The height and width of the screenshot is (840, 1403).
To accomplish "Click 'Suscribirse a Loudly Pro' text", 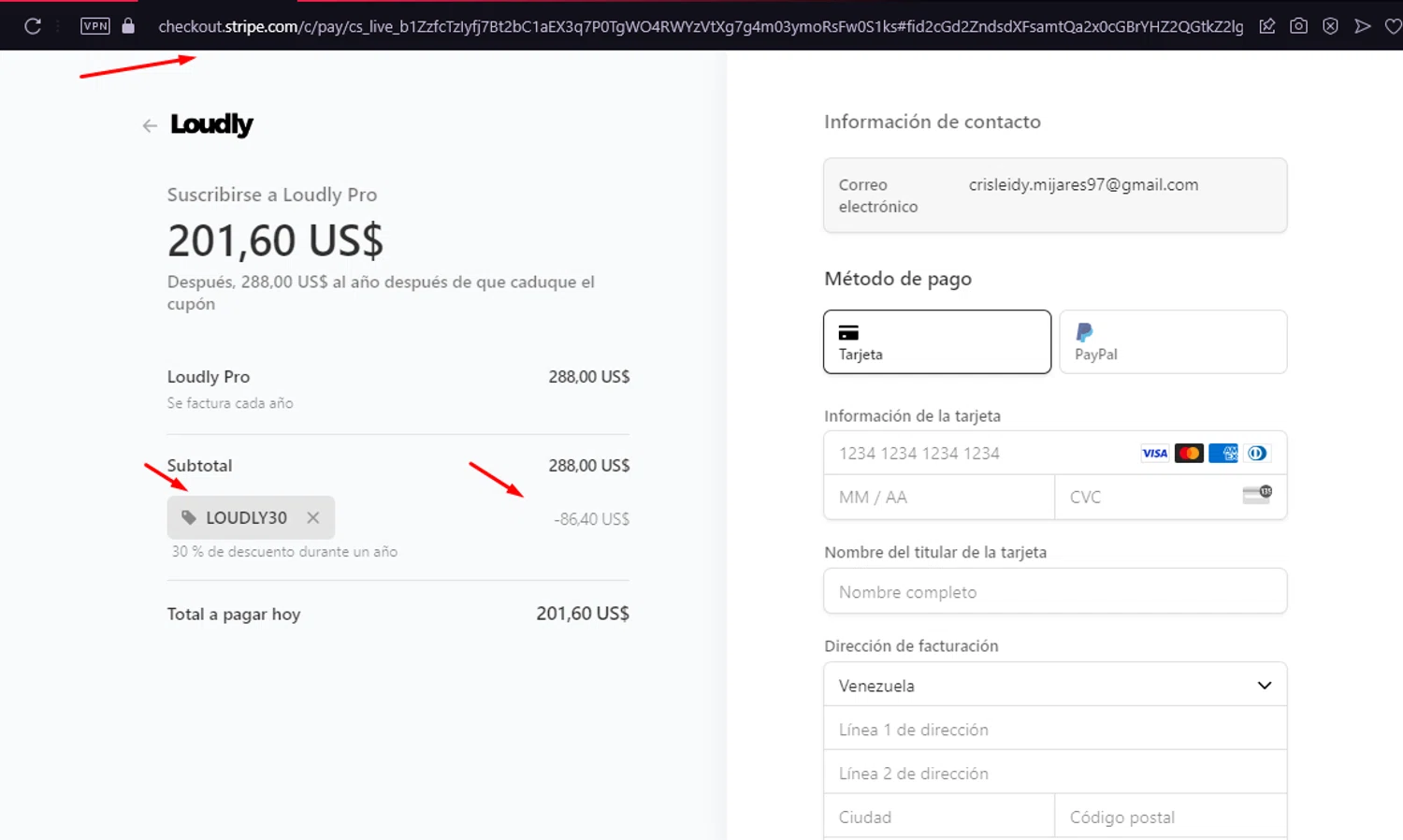I will tap(272, 195).
